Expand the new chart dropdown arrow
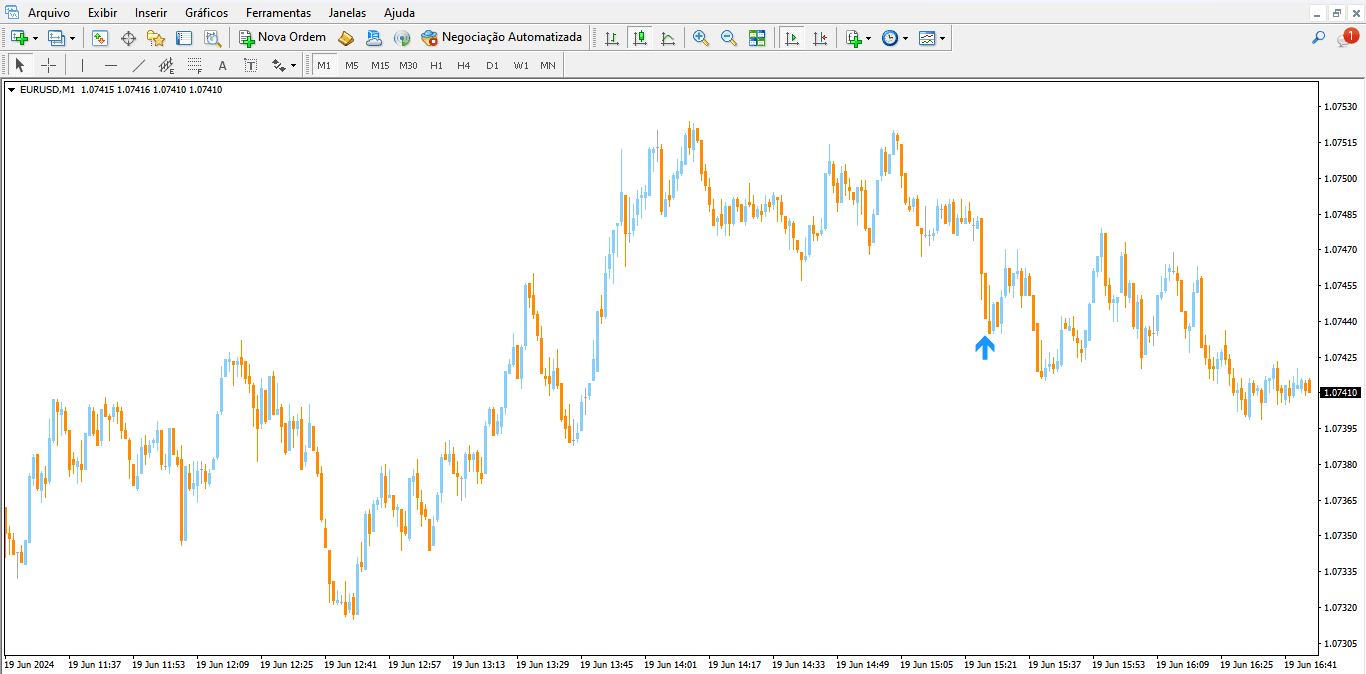This screenshot has width=1366, height=674. [36, 38]
